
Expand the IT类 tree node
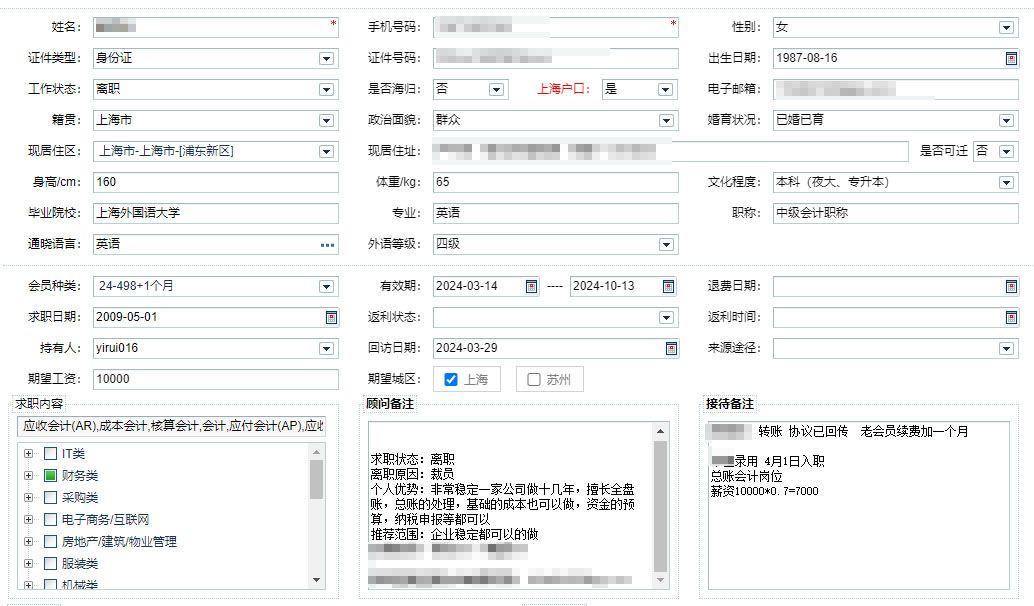click(28, 454)
